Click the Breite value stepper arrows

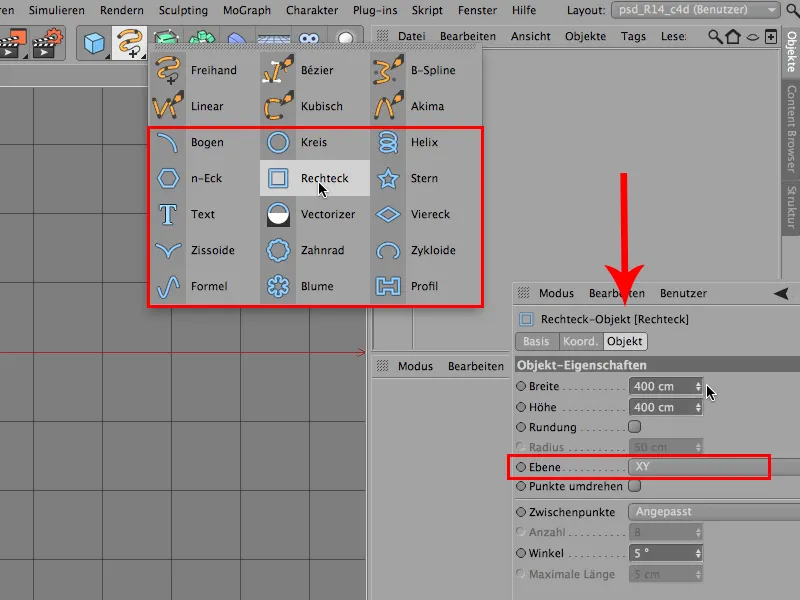coord(698,386)
